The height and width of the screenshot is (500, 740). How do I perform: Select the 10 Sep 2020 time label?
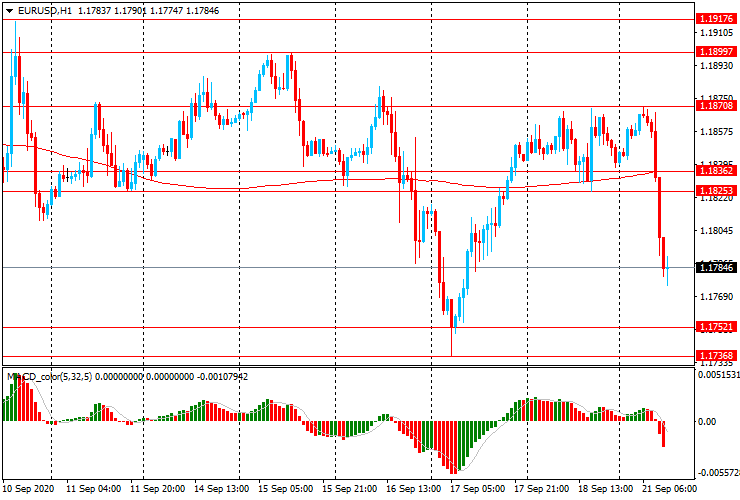click(x=28, y=489)
